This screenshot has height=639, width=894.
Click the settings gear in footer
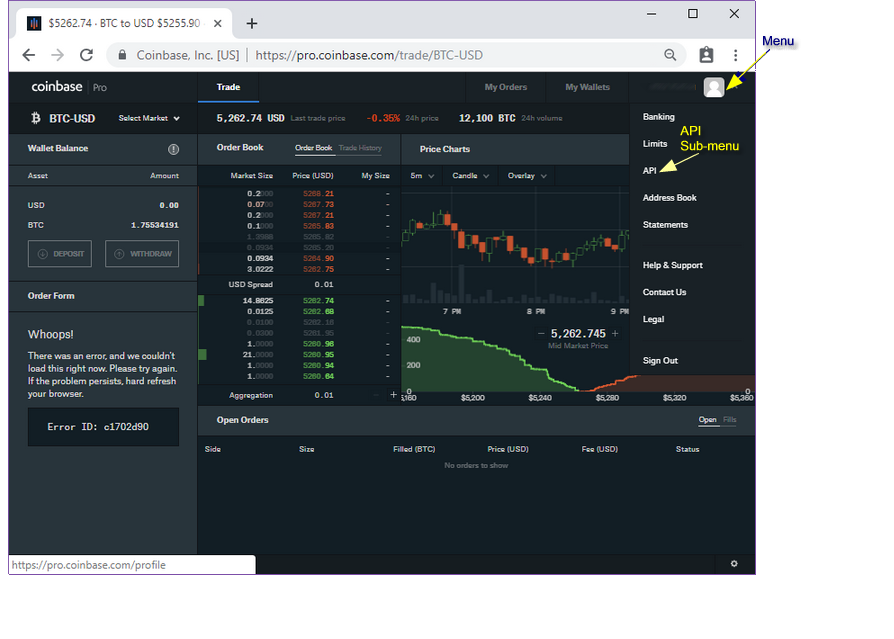(734, 563)
